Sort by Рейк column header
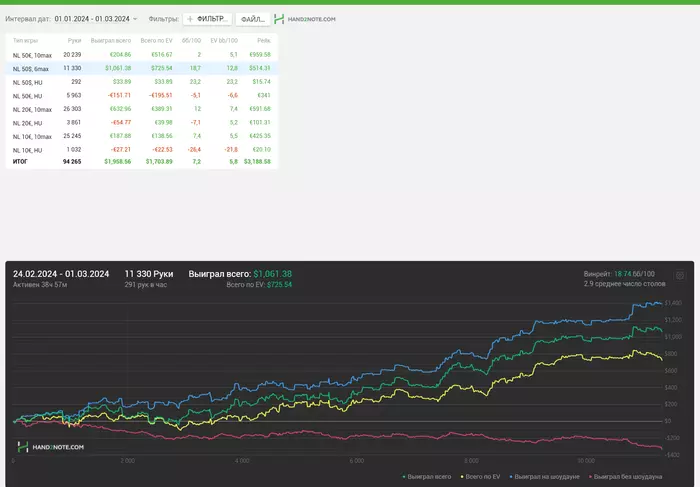The height and width of the screenshot is (487, 700). point(264,41)
